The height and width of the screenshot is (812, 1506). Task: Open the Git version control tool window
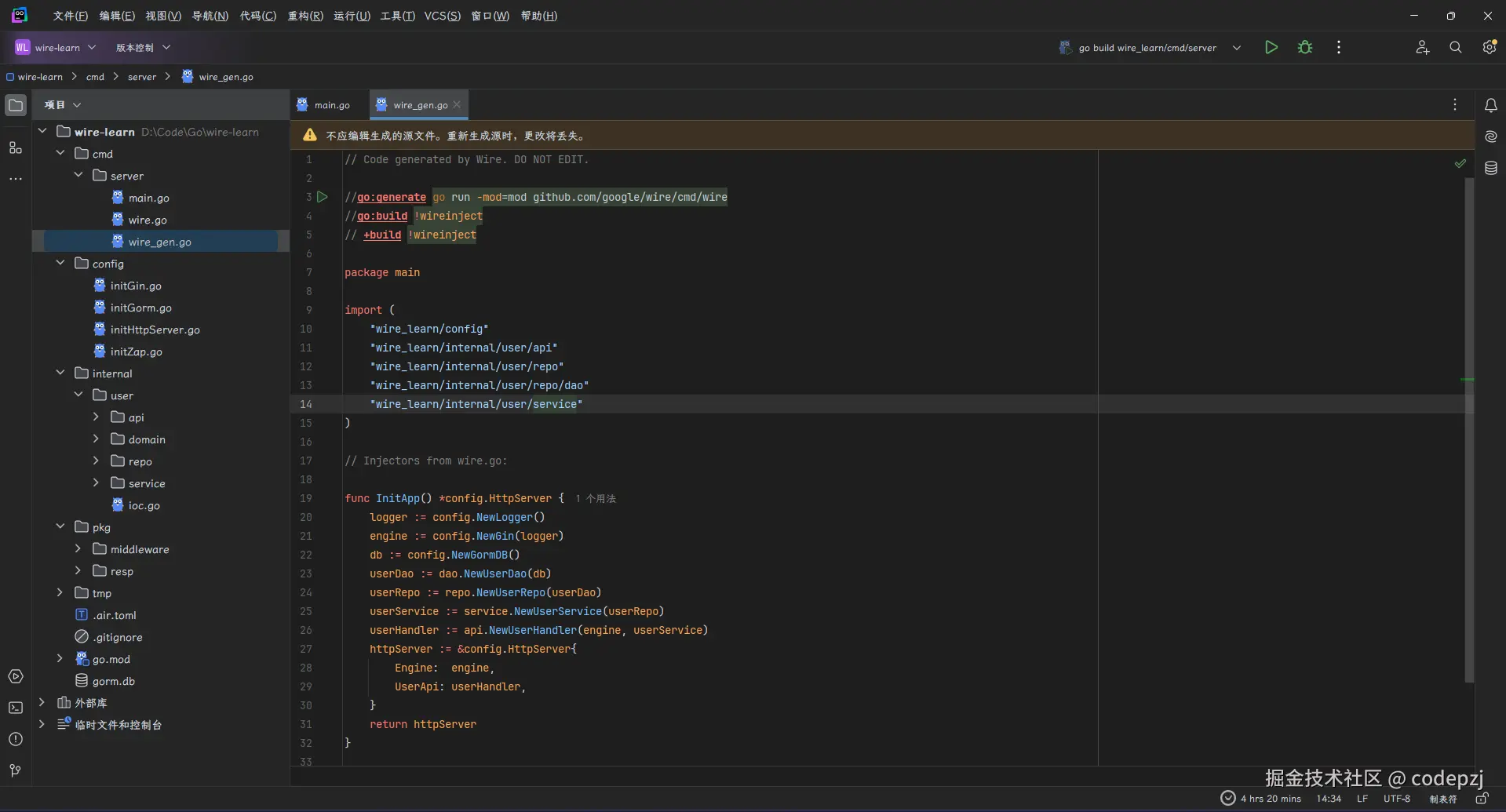click(x=16, y=770)
